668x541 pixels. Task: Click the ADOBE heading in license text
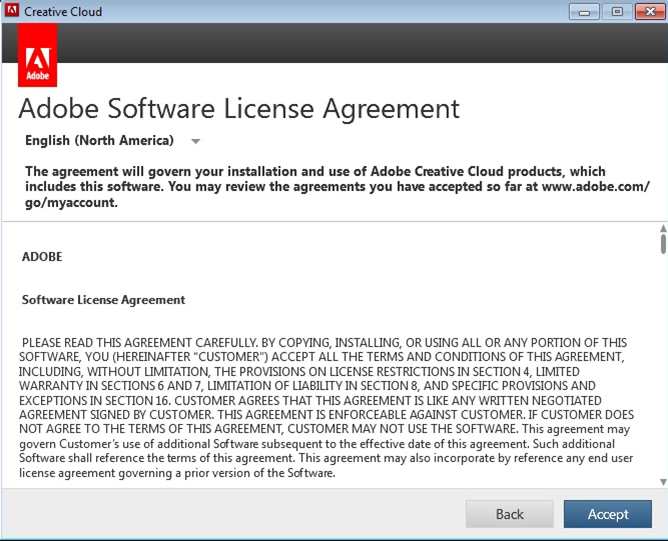tap(42, 257)
